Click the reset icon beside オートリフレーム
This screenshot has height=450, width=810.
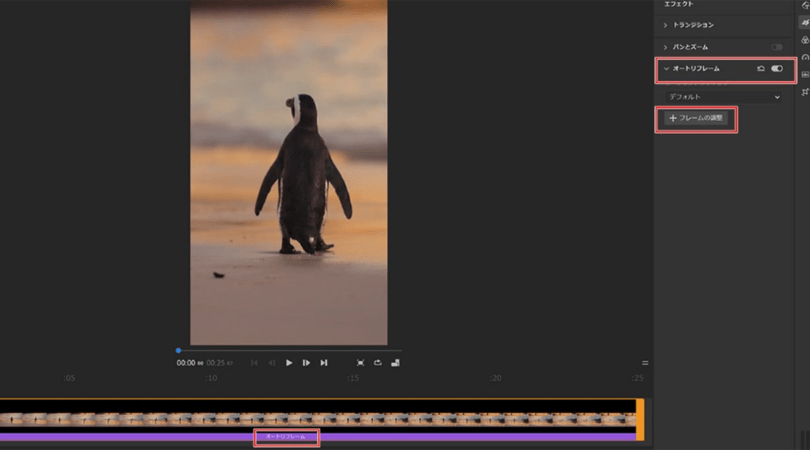(761, 69)
